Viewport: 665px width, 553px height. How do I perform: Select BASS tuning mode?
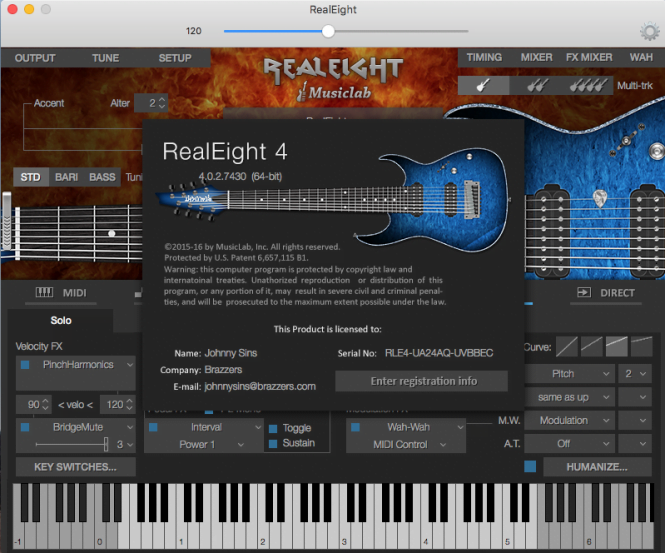point(102,177)
